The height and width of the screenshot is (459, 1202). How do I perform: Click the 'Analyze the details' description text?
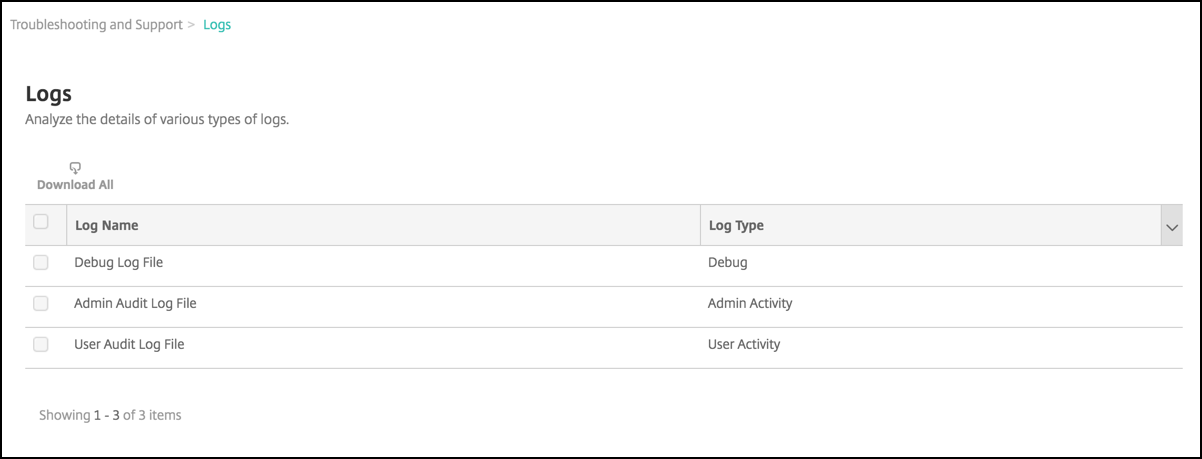tap(156, 120)
